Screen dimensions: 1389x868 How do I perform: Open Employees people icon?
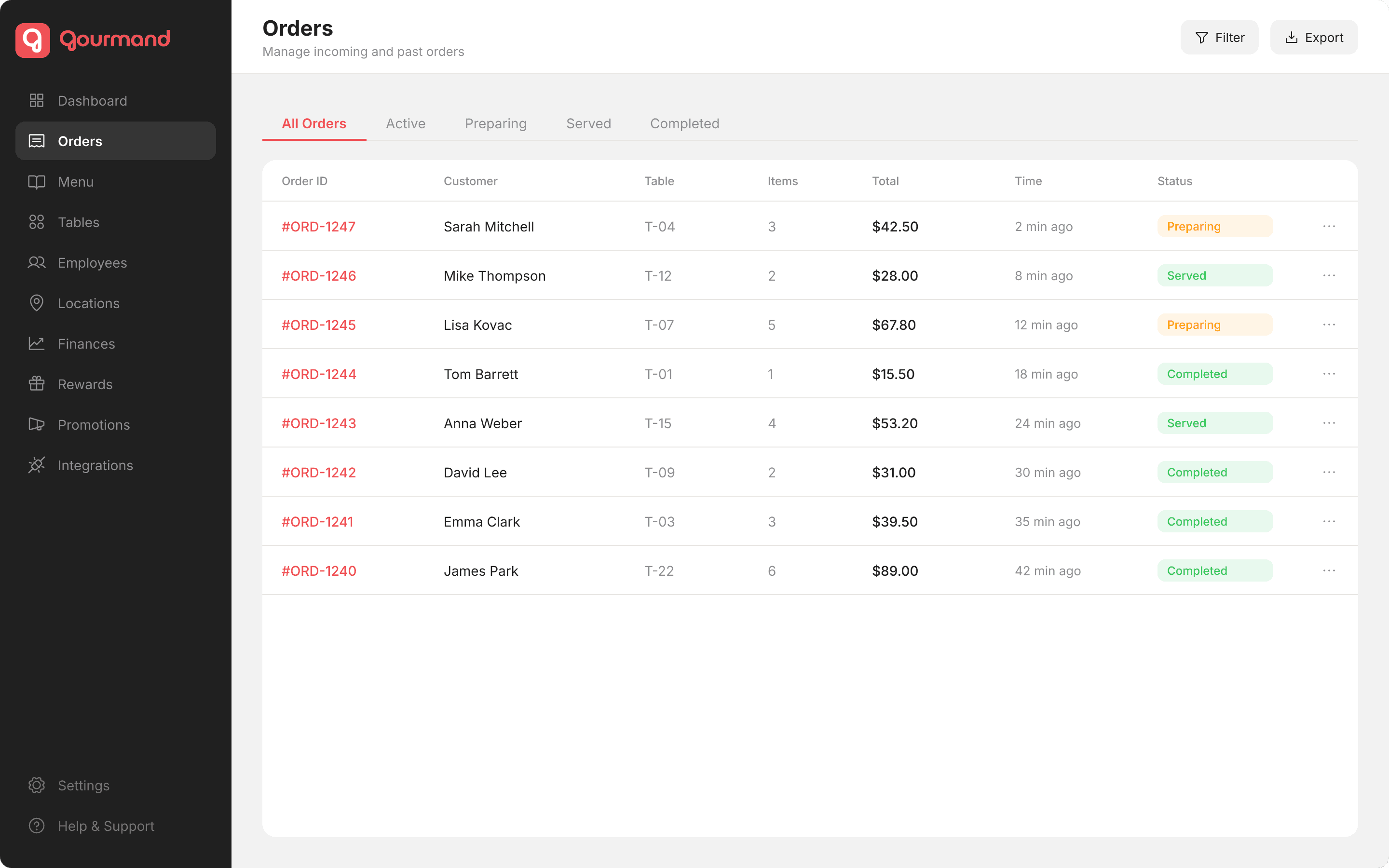pyautogui.click(x=37, y=262)
